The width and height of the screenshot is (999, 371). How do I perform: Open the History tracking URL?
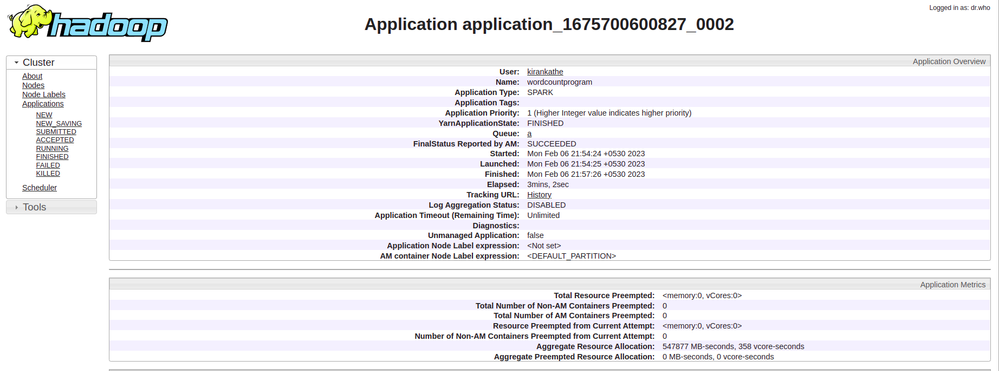pyautogui.click(x=540, y=194)
